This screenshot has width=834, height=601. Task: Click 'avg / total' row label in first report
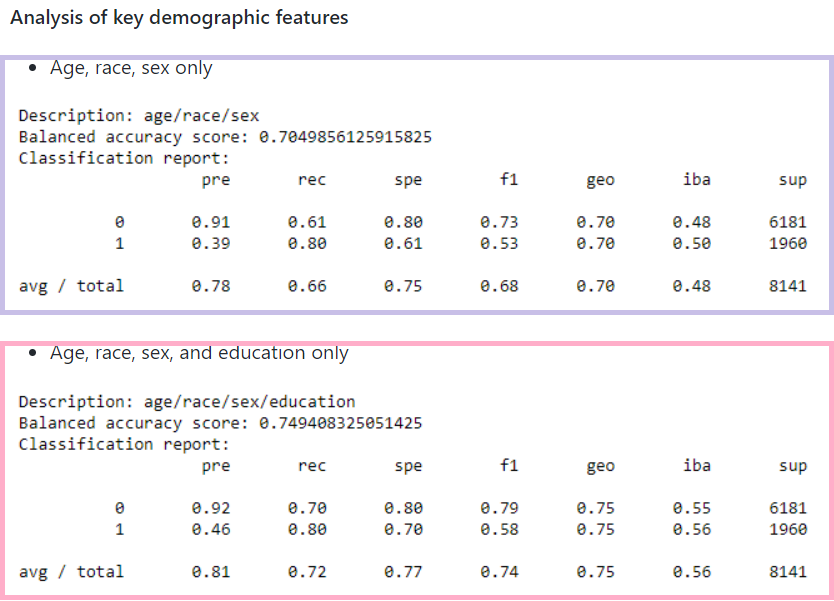pyautogui.click(x=72, y=286)
